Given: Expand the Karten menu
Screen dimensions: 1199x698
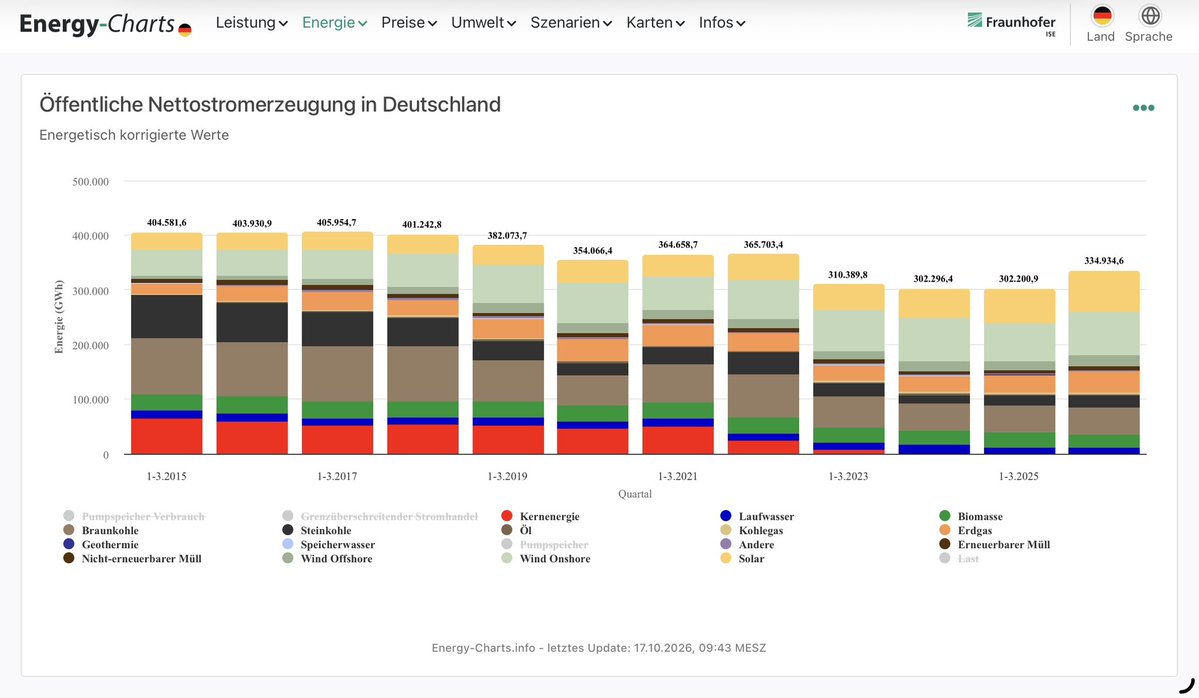Looking at the screenshot, I should tap(655, 23).
